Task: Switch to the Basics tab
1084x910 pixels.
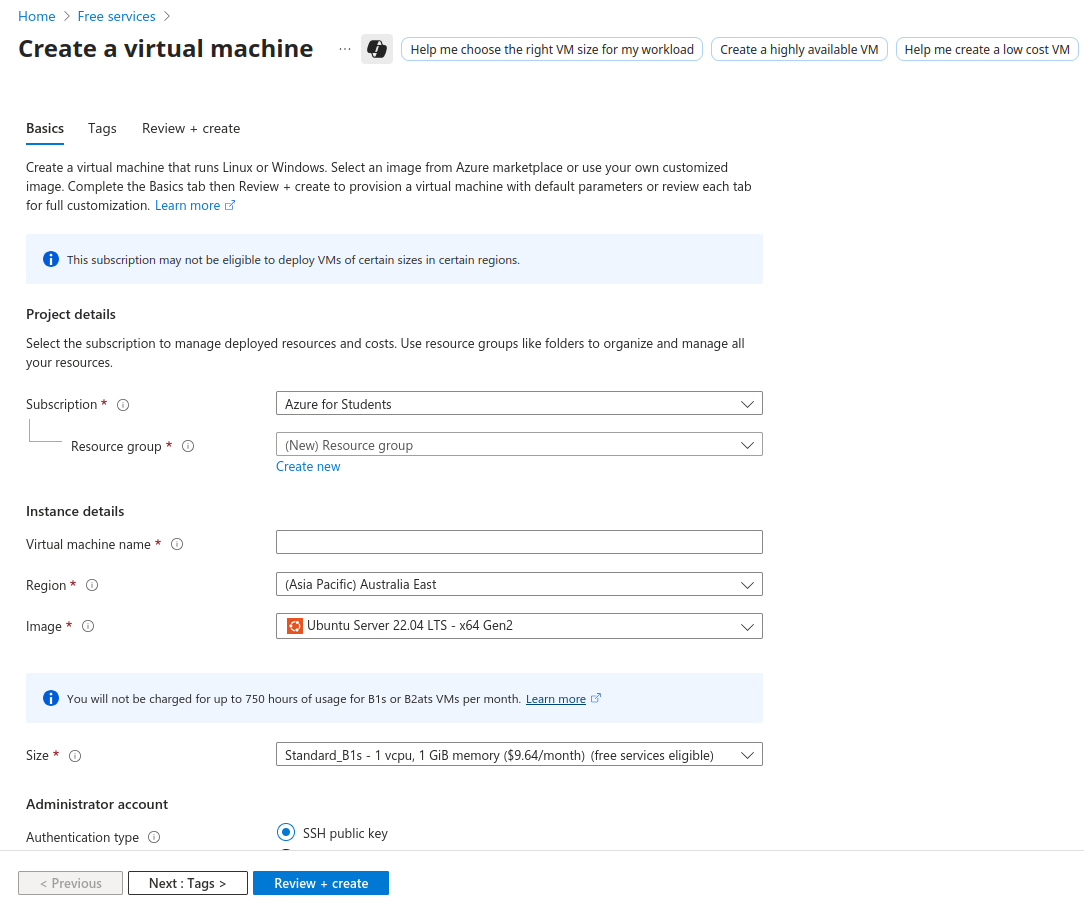Action: (x=45, y=129)
